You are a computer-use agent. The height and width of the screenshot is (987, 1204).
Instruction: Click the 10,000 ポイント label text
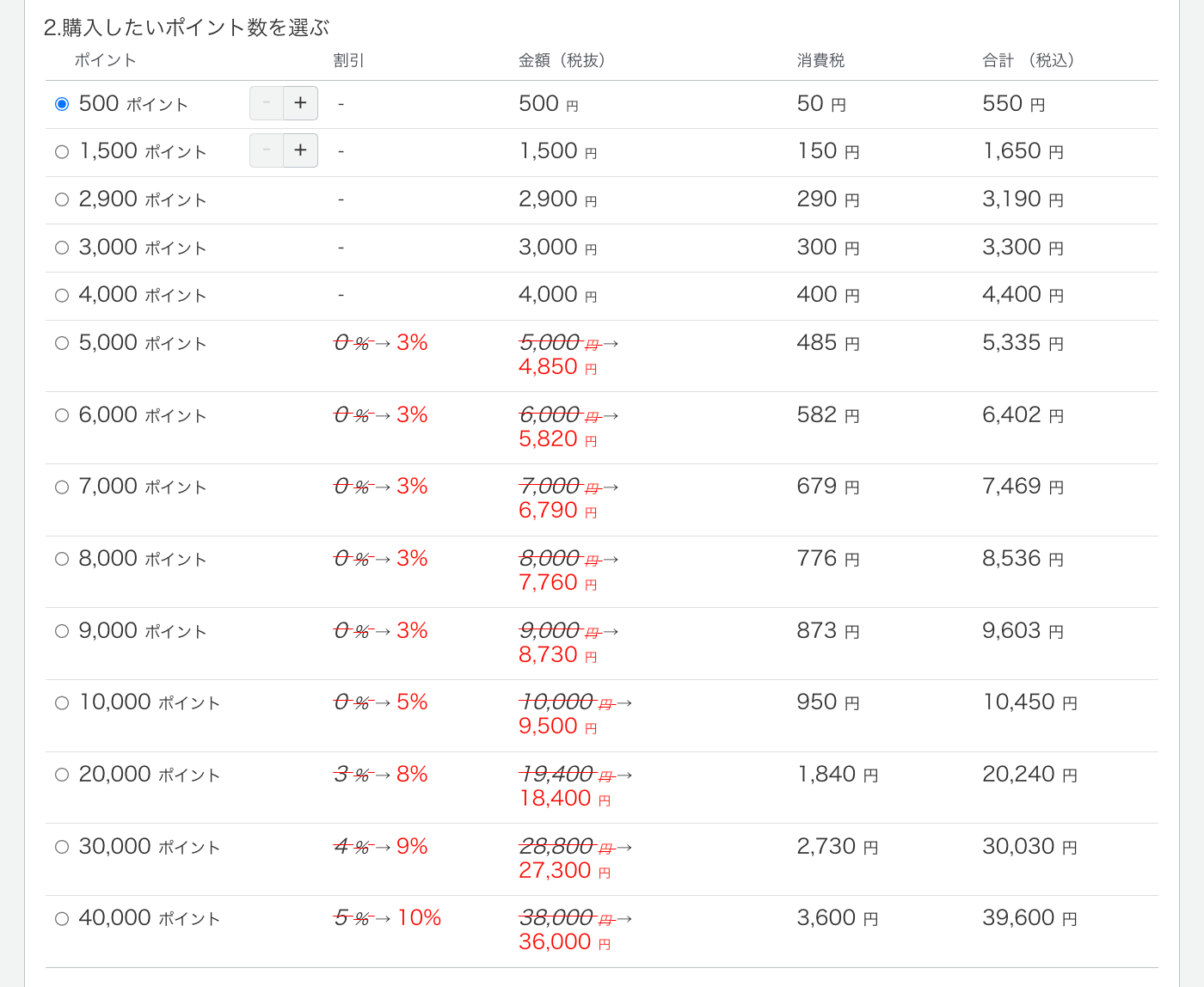(150, 702)
